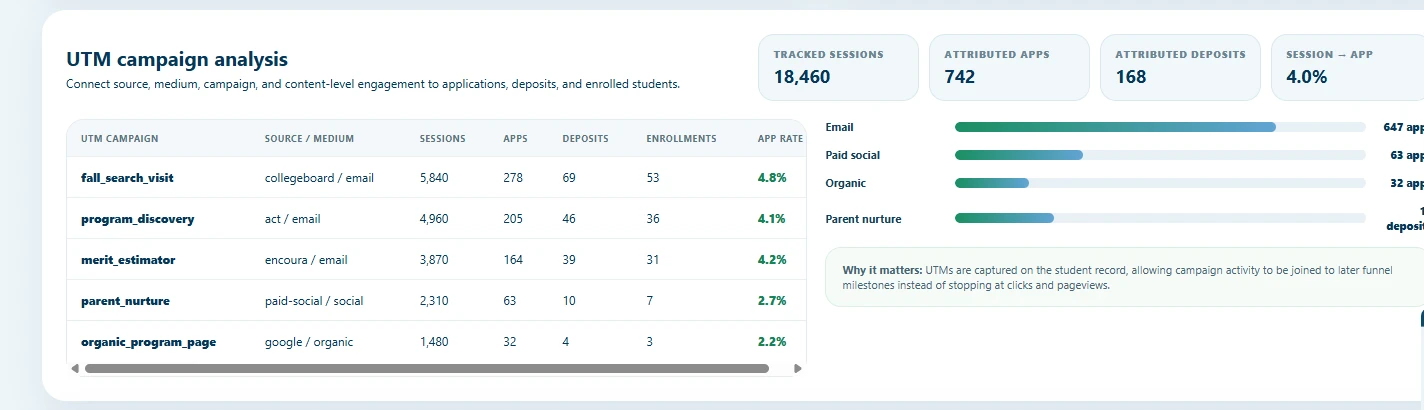Click the 164 apps value
1424x410 pixels.
pos(513,260)
